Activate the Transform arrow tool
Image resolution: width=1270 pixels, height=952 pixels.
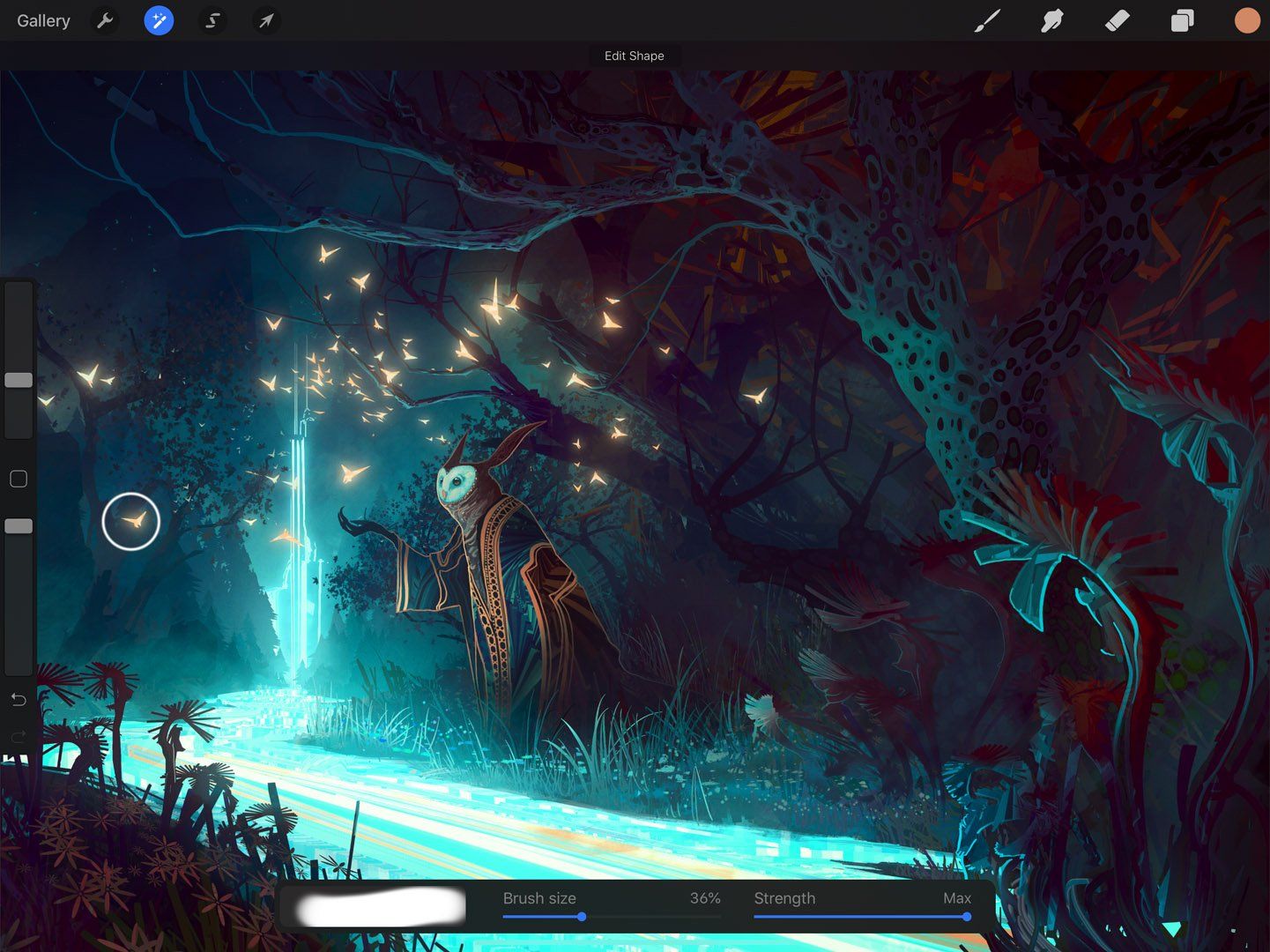[x=266, y=20]
